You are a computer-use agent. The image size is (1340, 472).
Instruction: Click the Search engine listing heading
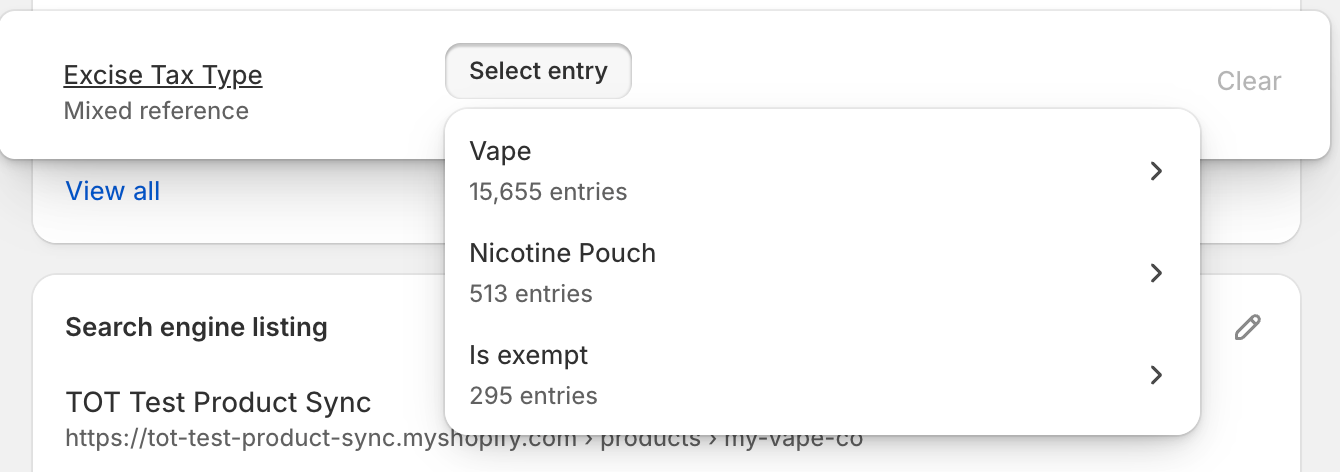[x=196, y=327]
